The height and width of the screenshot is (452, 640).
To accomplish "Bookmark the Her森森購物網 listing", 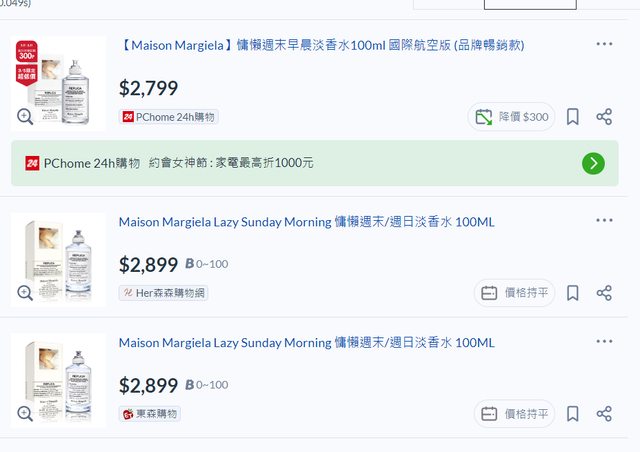I will [x=573, y=293].
